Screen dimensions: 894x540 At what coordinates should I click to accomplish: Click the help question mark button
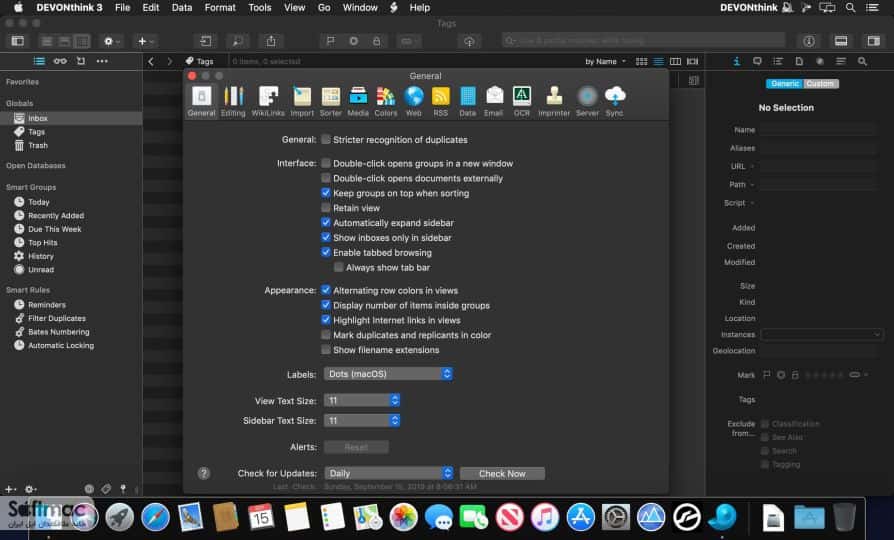(204, 473)
